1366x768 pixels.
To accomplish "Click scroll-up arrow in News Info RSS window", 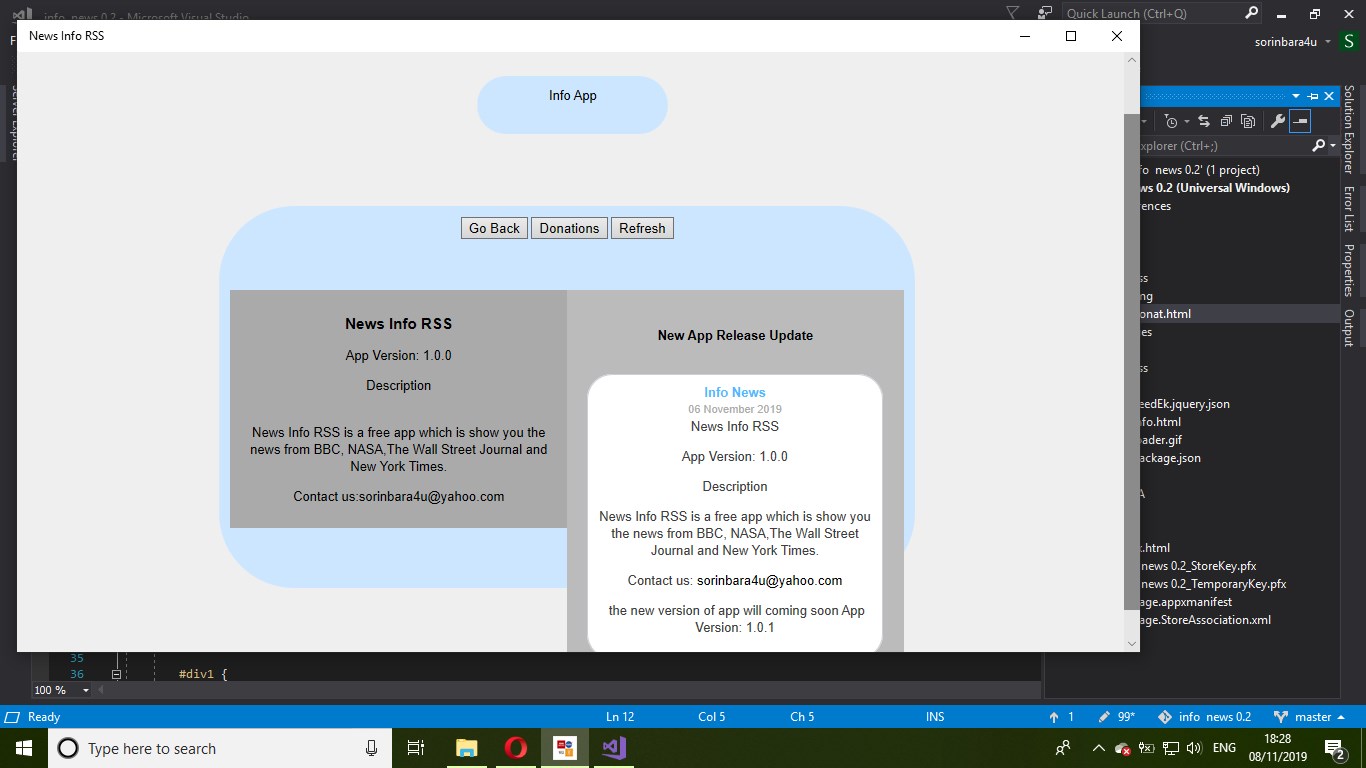I will coord(1132,61).
